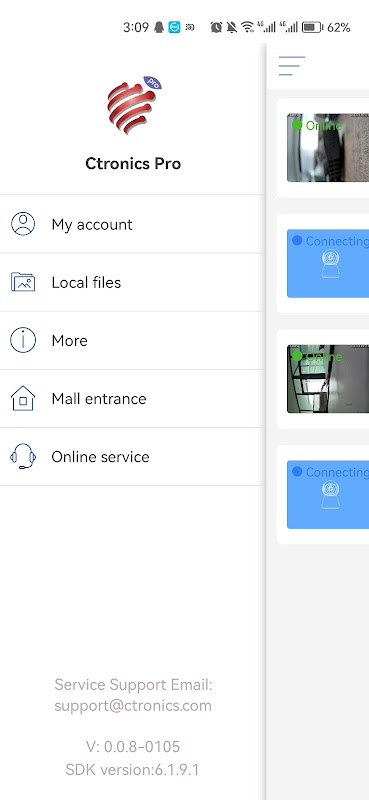The width and height of the screenshot is (369, 800).
Task: Click the My account person icon
Action: (x=23, y=224)
